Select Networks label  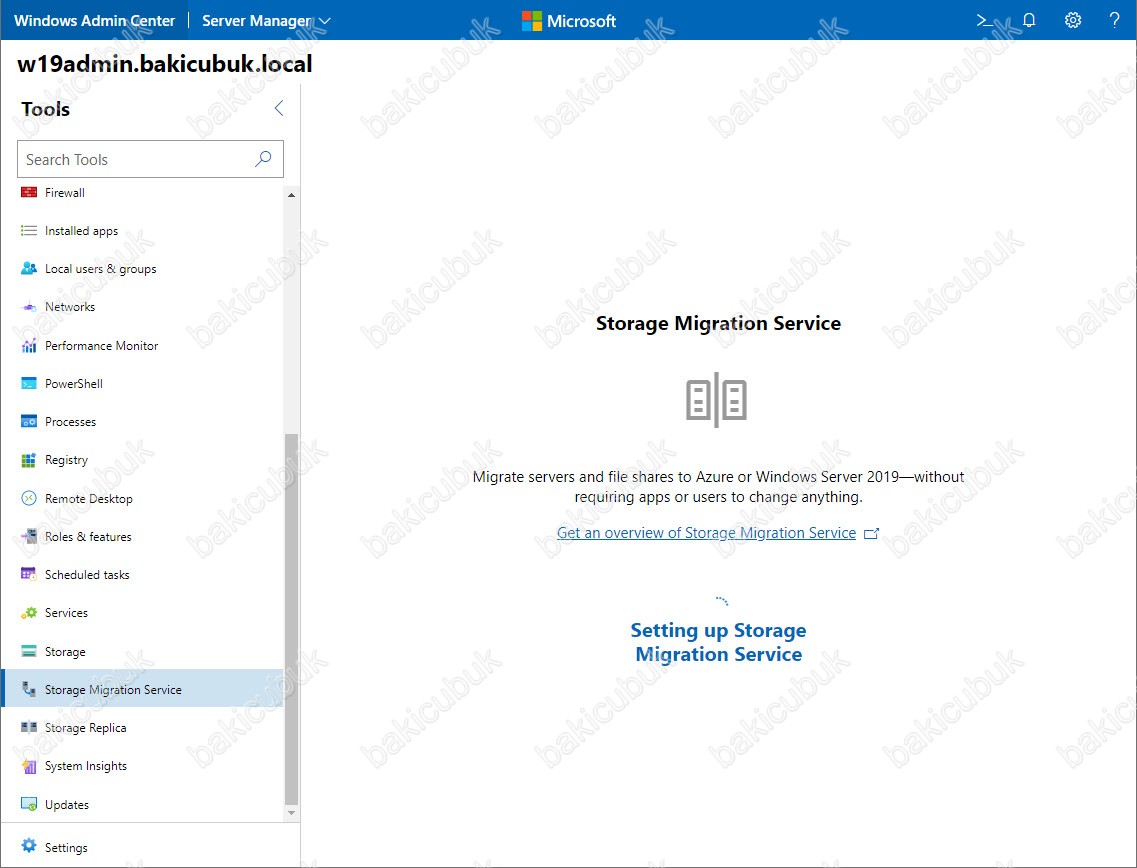[70, 307]
